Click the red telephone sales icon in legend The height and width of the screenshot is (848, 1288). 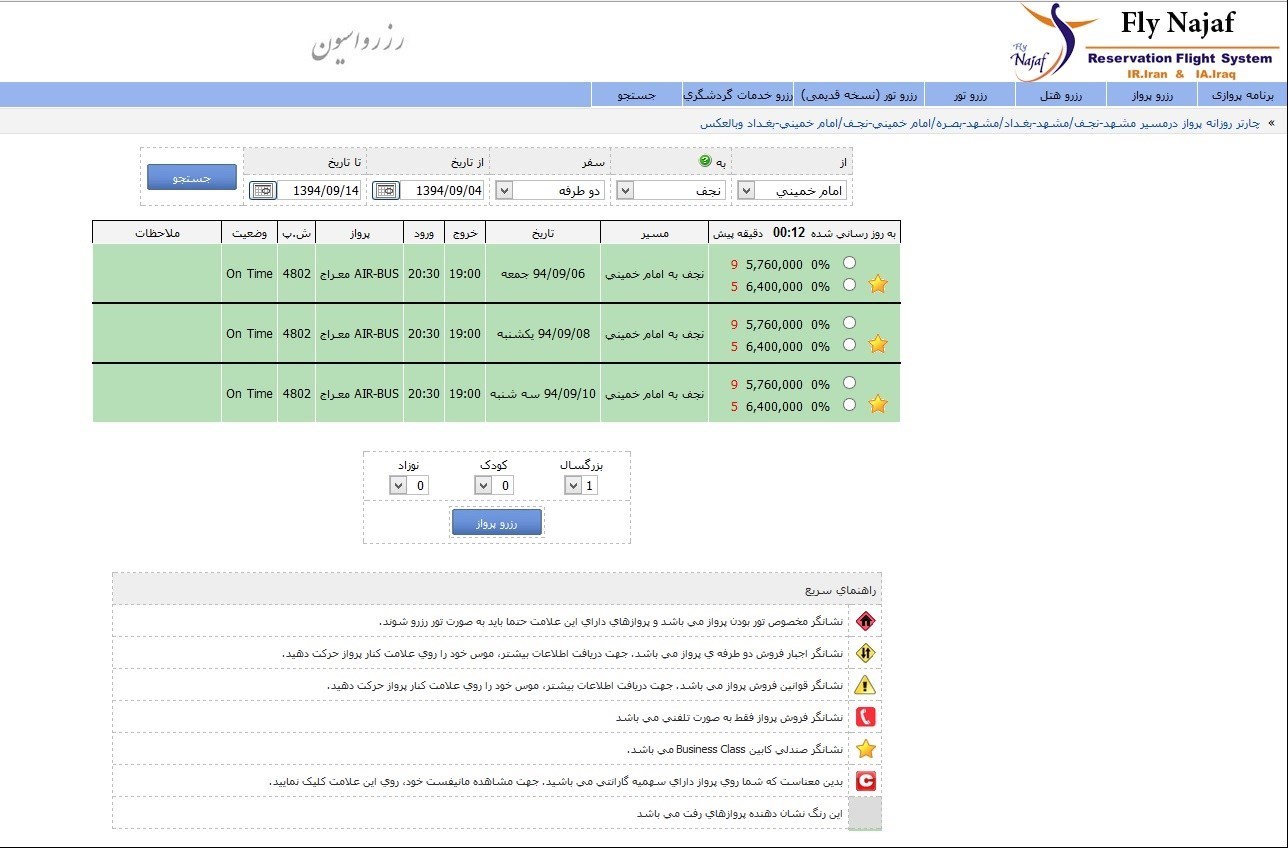(866, 717)
